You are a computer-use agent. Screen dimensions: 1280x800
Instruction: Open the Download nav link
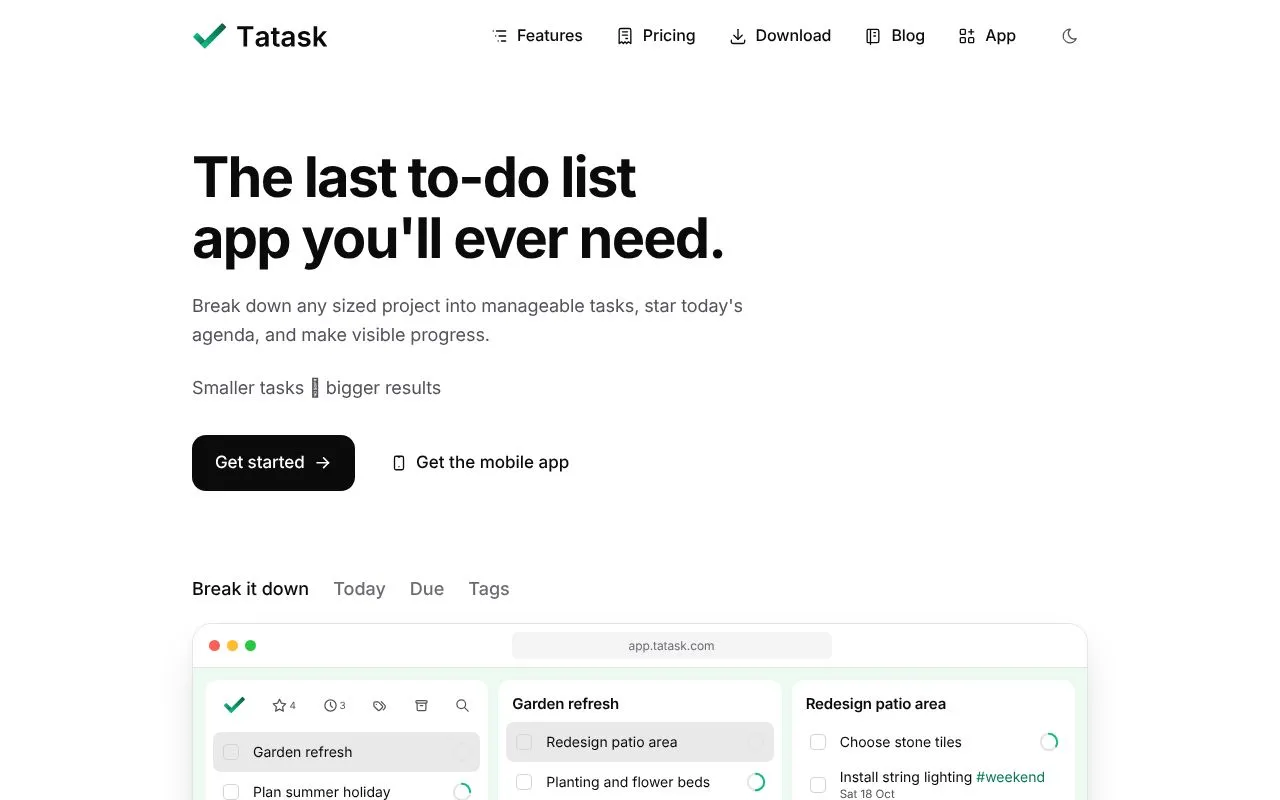click(x=780, y=36)
